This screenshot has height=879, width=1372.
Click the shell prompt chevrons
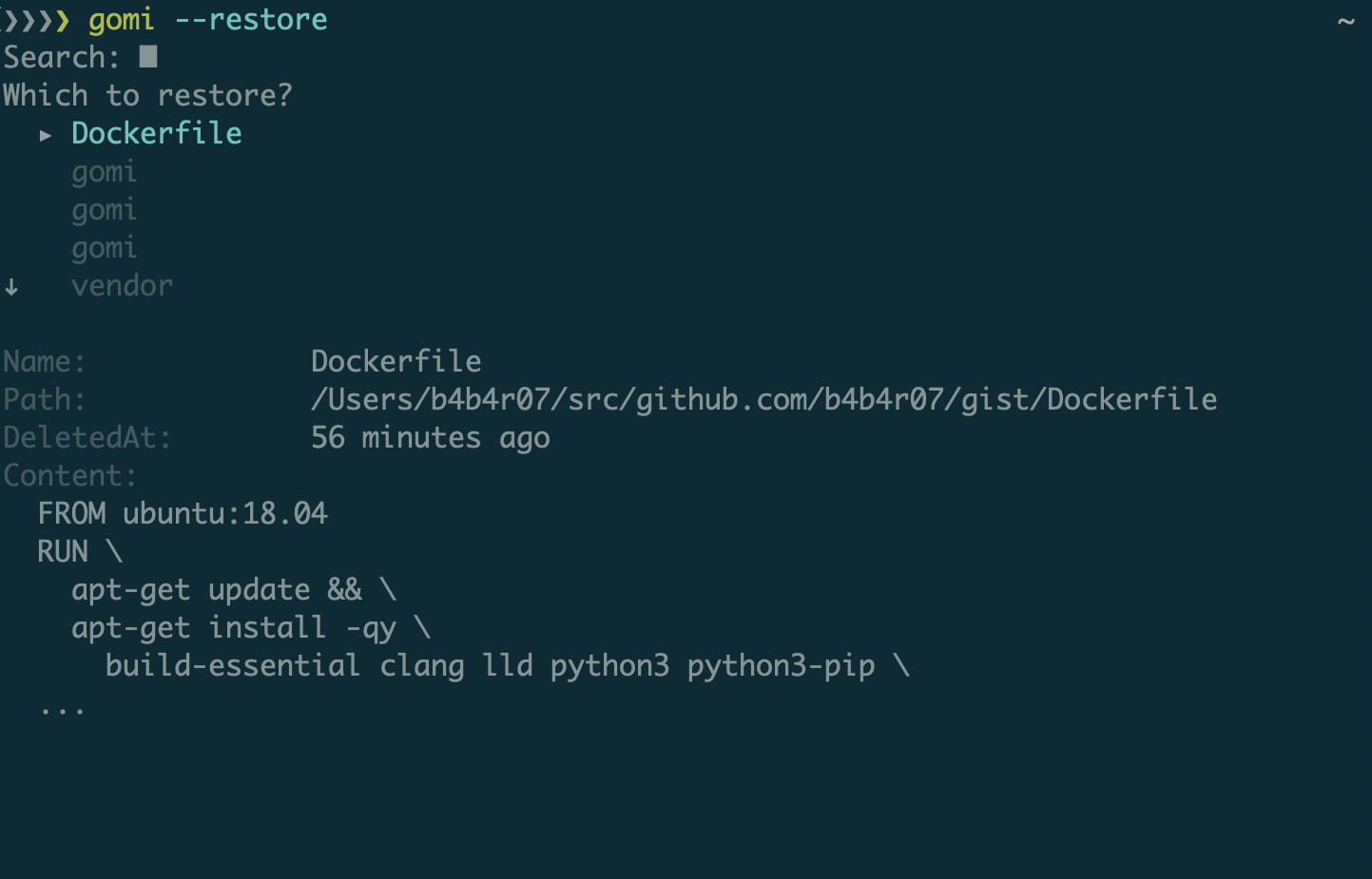point(36,20)
